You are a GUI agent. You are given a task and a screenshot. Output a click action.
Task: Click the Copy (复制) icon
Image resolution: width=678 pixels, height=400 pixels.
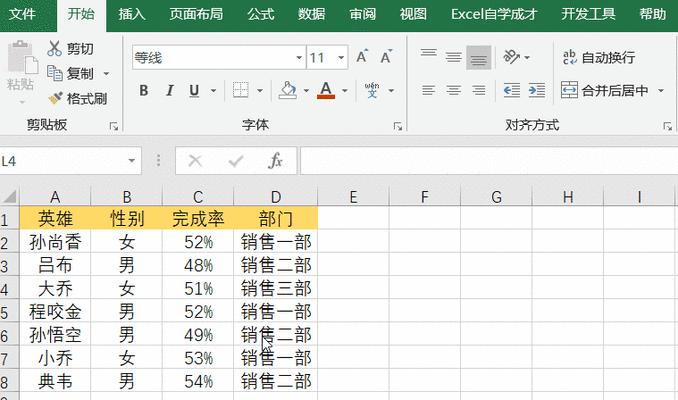pyautogui.click(x=54, y=74)
